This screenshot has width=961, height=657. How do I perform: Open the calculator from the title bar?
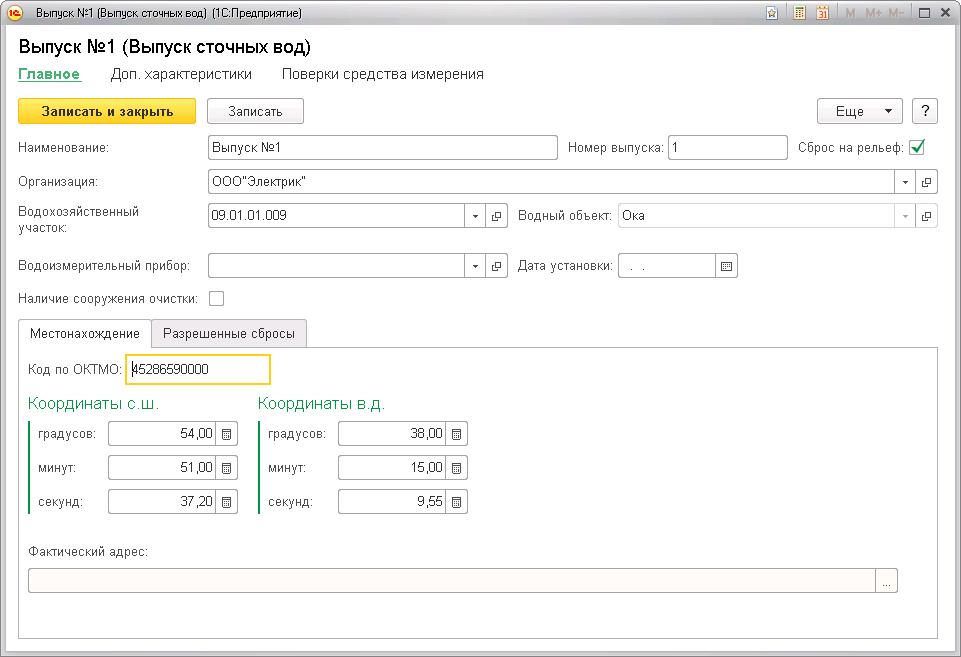click(799, 13)
